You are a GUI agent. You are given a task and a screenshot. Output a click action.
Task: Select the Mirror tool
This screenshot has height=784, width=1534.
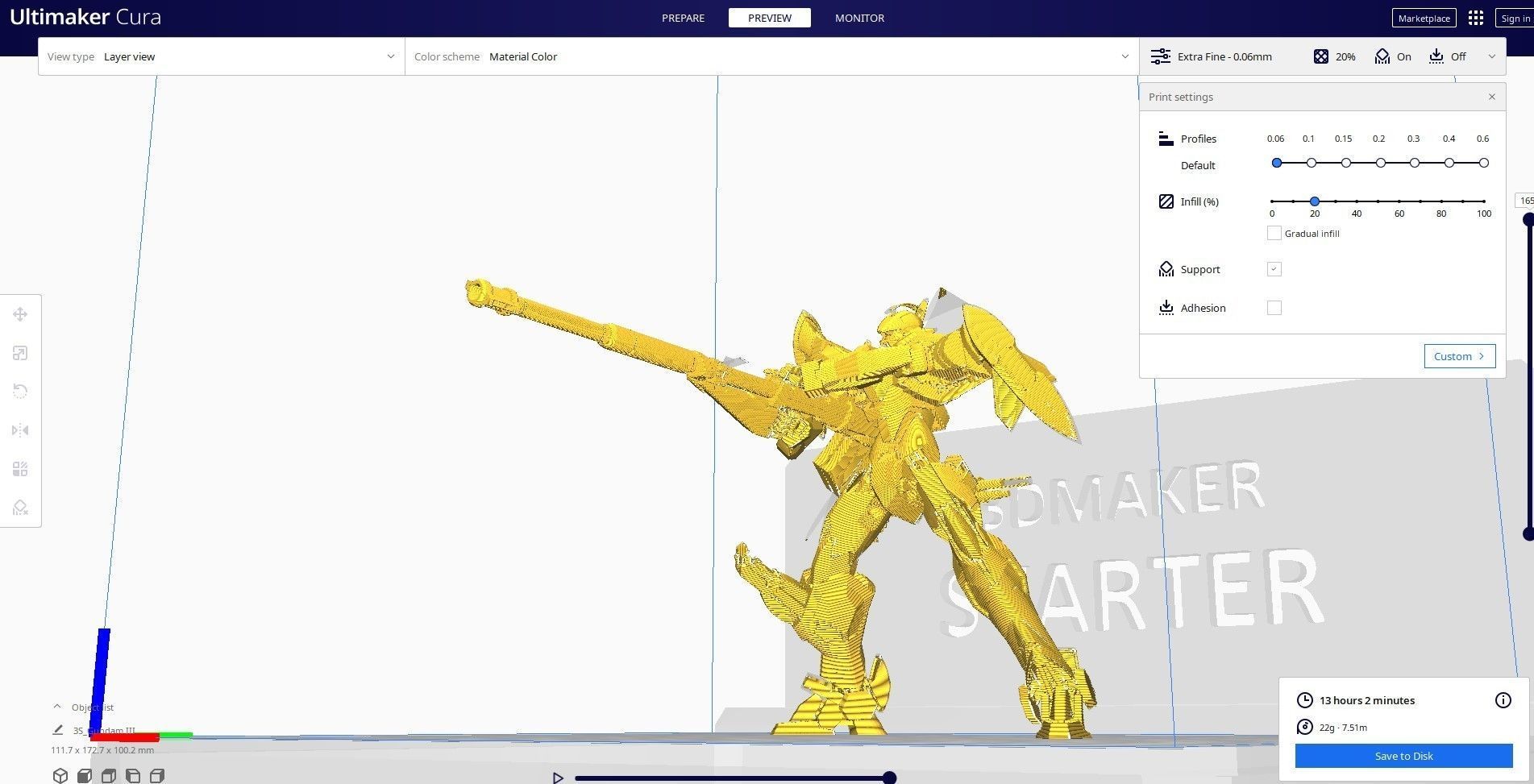tap(20, 429)
